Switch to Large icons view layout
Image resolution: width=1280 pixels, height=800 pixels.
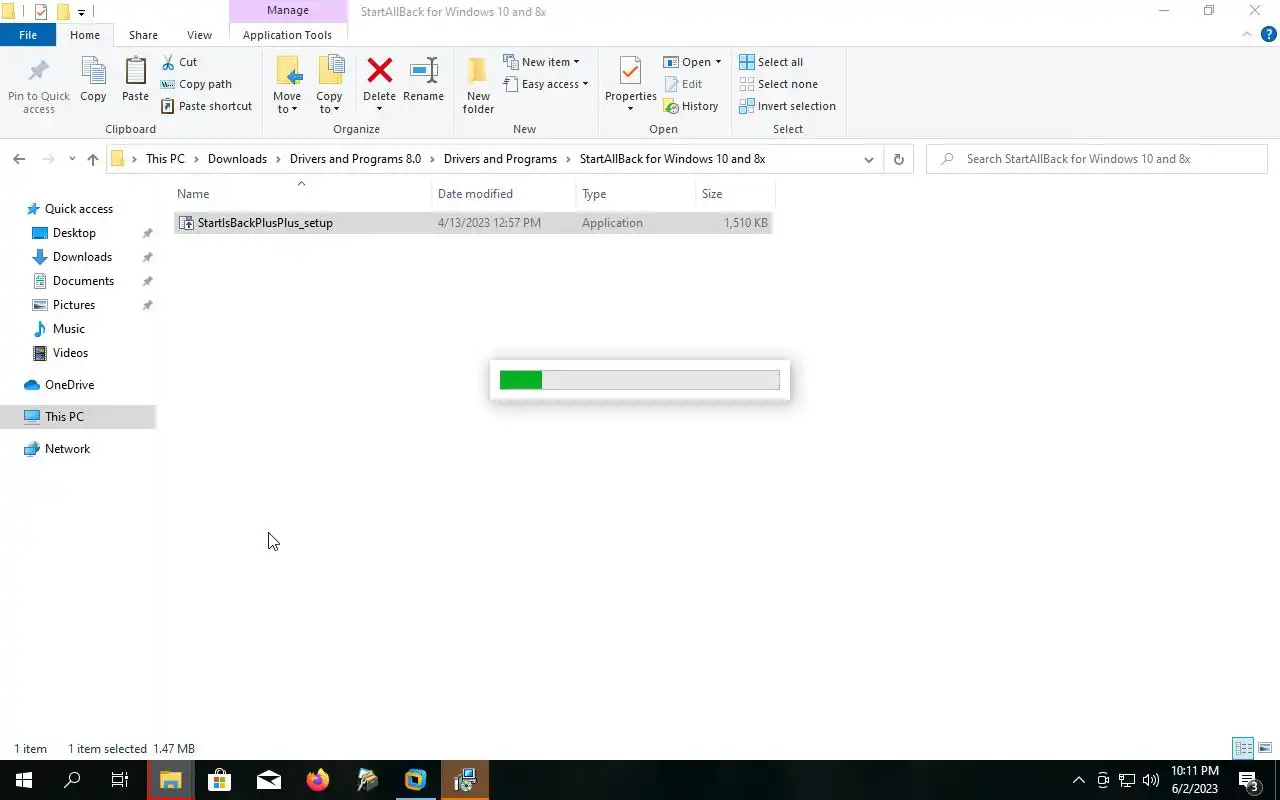point(1265,748)
